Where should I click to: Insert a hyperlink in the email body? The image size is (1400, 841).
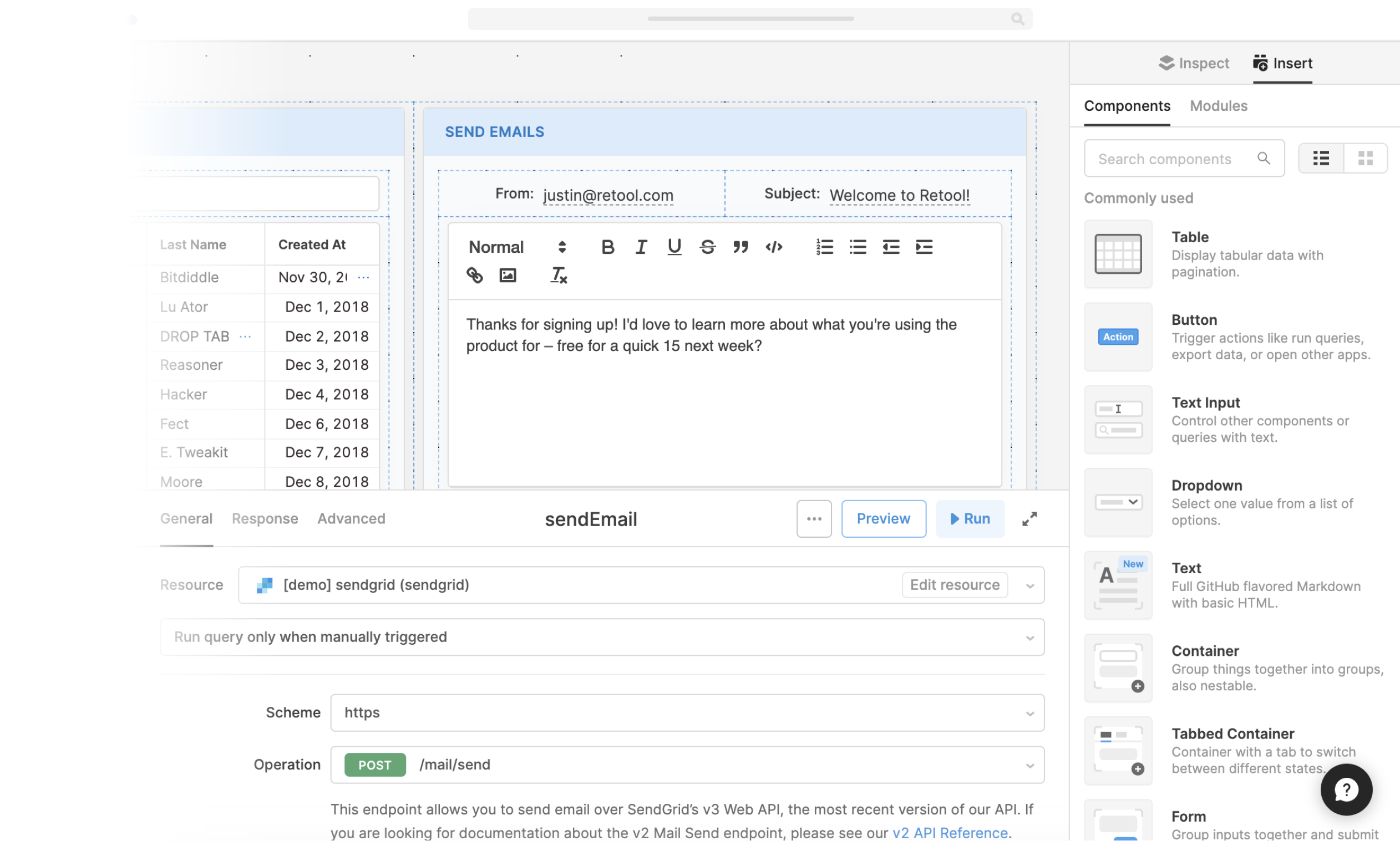coord(475,276)
